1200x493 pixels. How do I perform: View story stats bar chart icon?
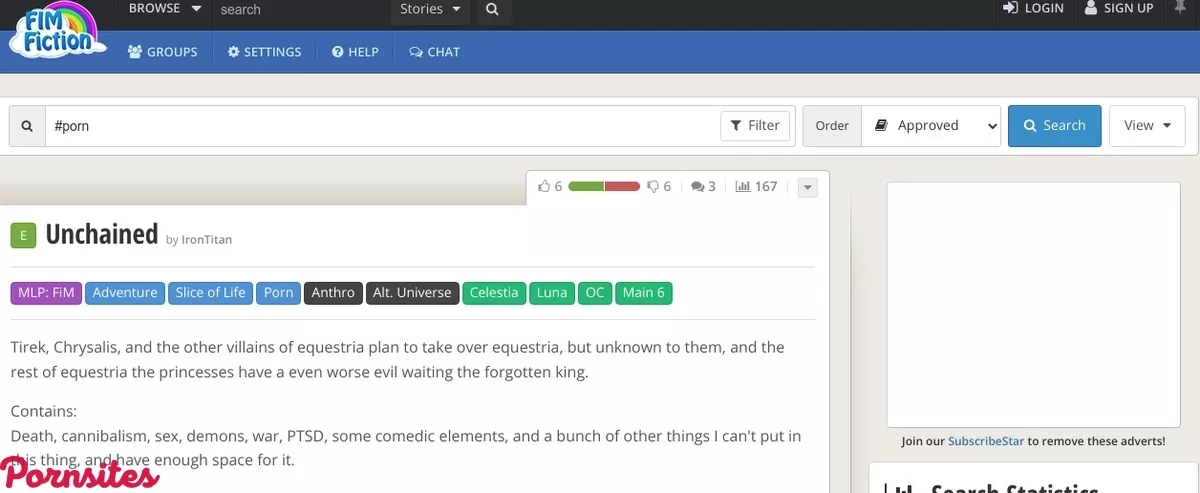coord(743,186)
